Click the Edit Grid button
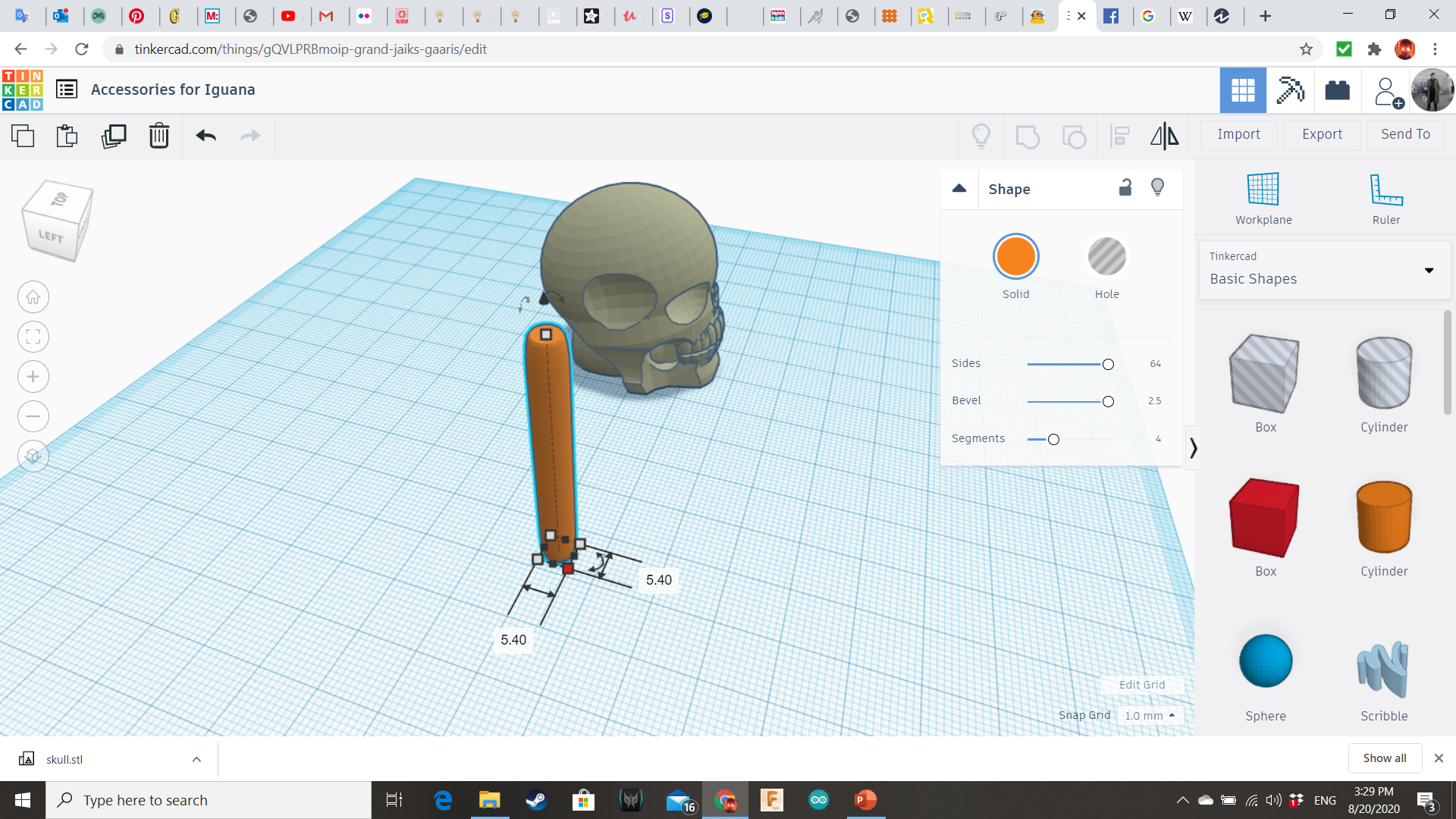The height and width of the screenshot is (819, 1456). [1142, 685]
